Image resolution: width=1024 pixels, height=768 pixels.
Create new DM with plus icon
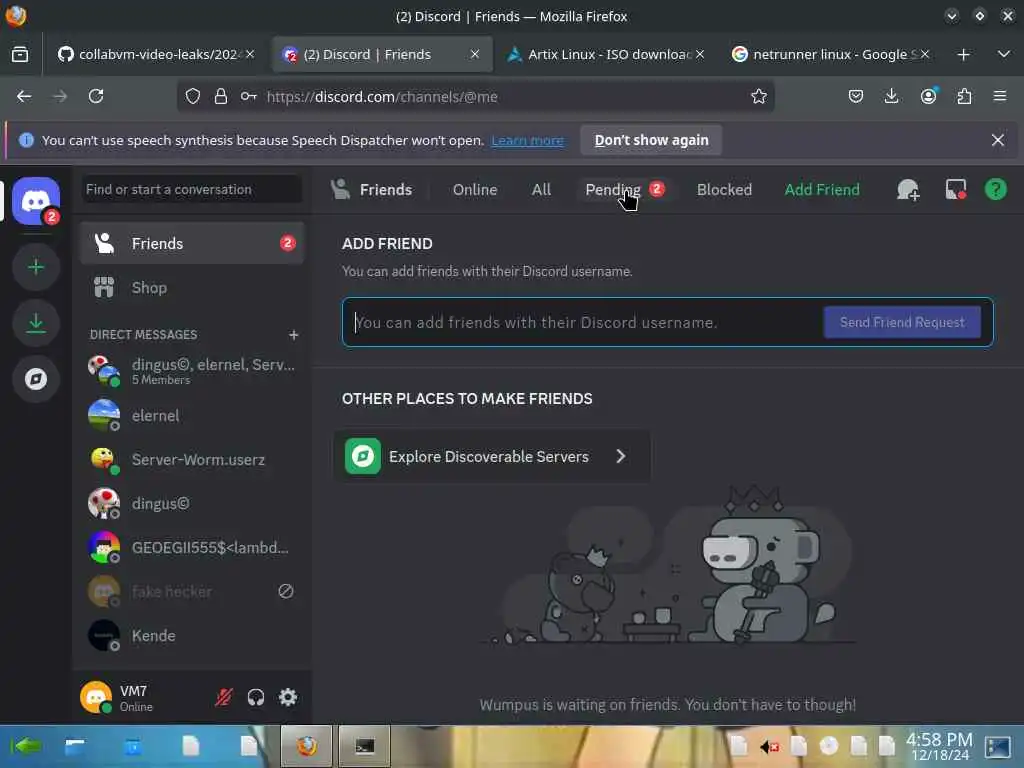tap(293, 334)
